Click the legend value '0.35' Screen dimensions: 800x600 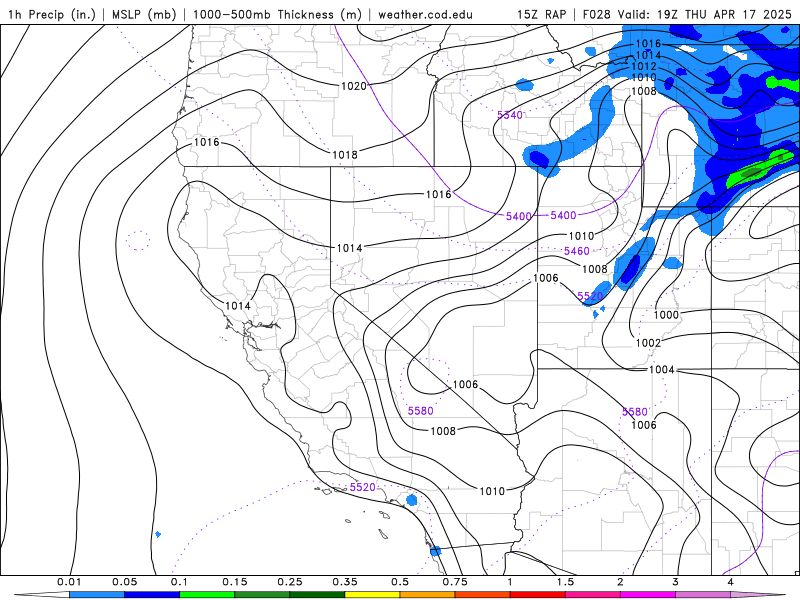[x=345, y=582]
